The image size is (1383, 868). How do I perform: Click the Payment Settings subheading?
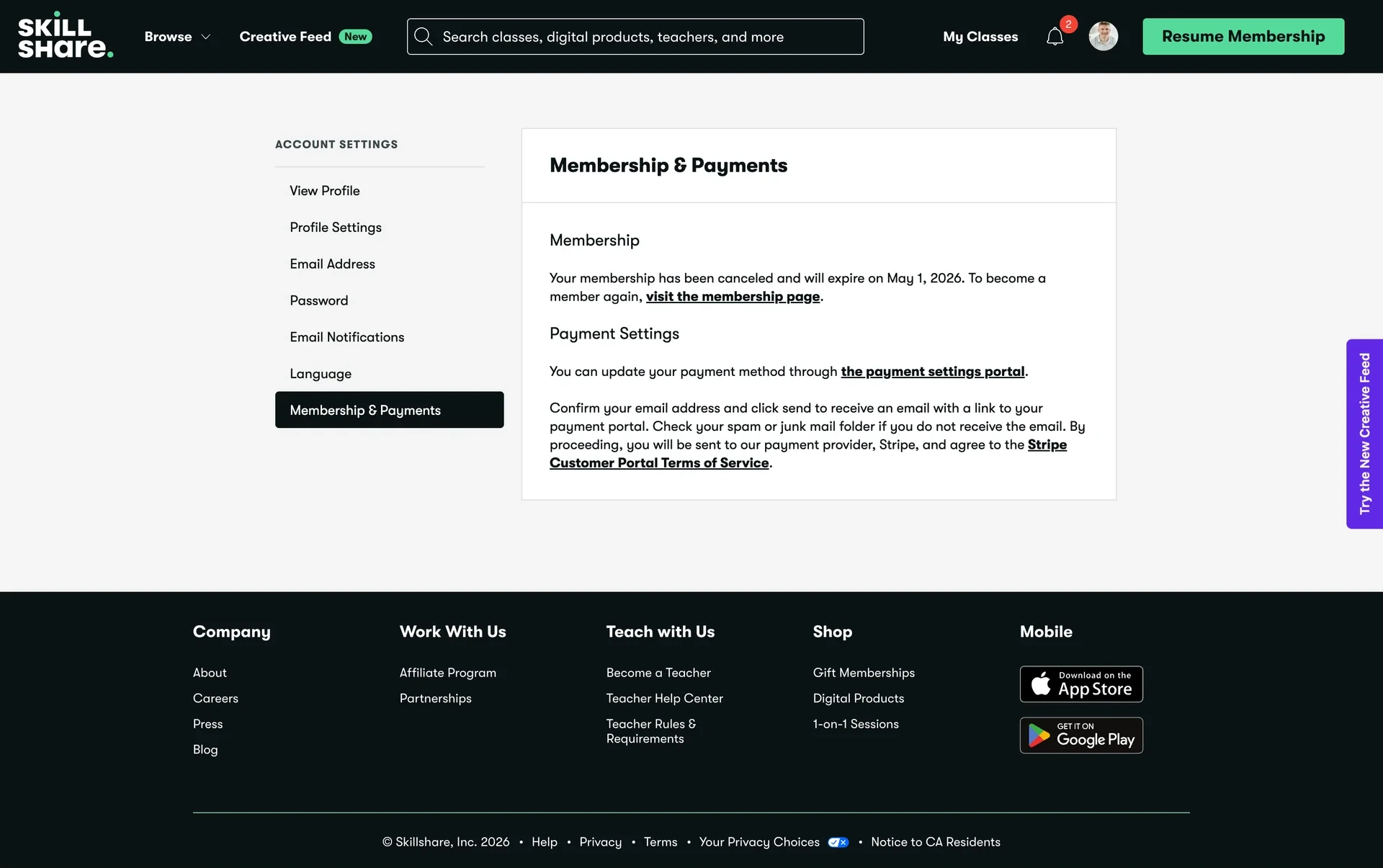point(614,334)
